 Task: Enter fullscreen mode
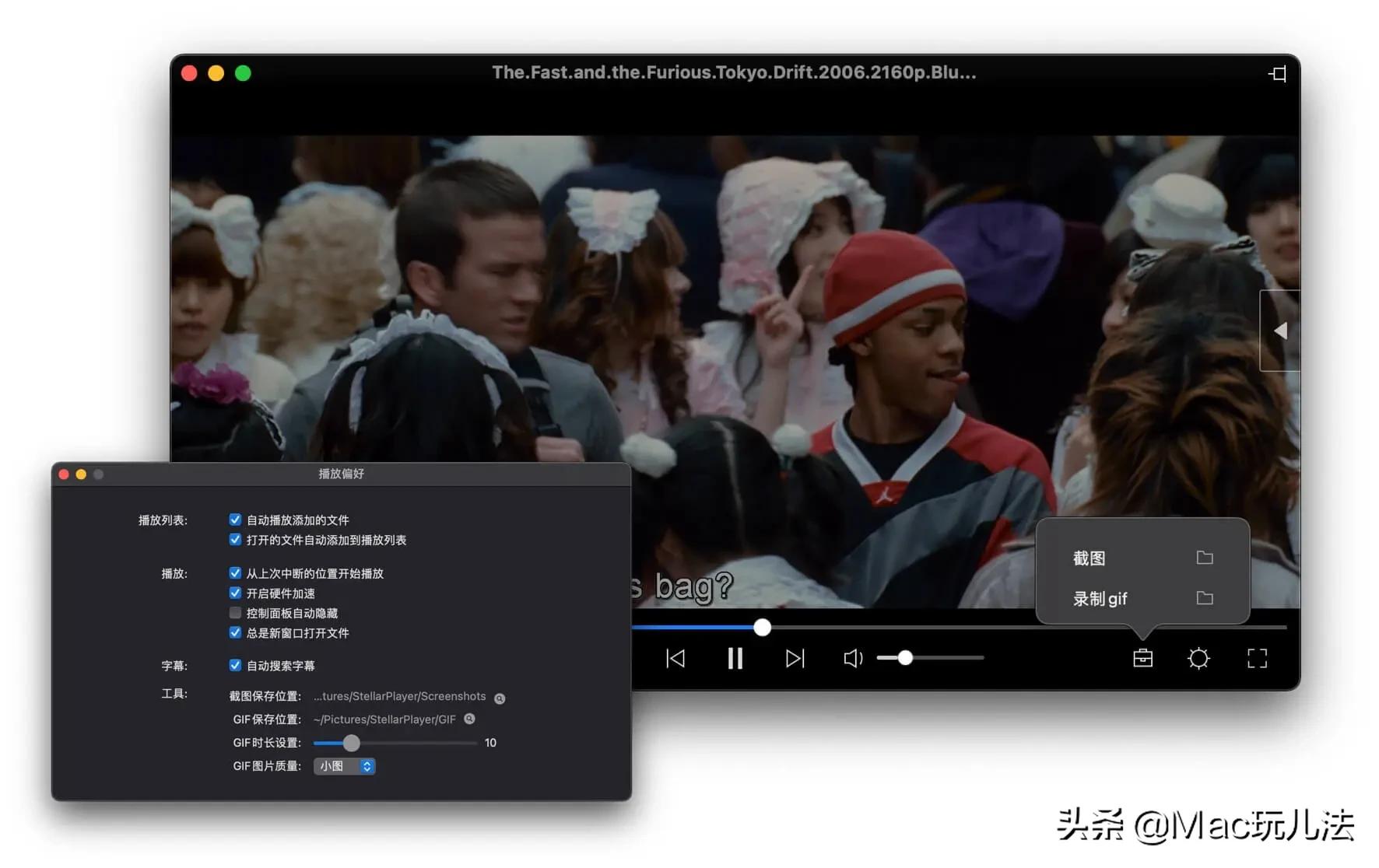[1256, 658]
